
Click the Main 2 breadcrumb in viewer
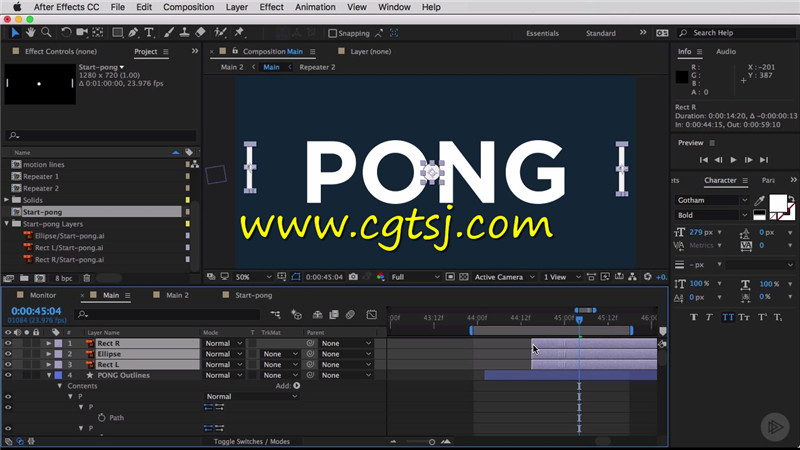232,67
